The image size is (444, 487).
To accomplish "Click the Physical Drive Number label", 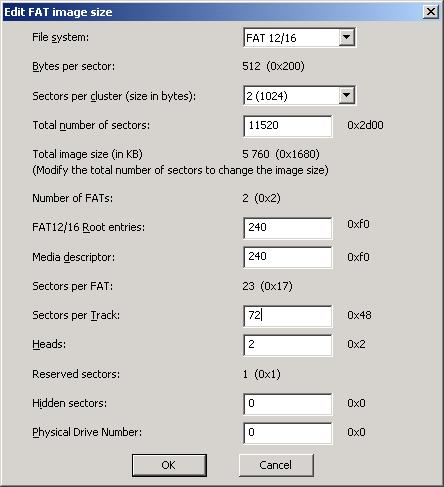I will [87, 432].
